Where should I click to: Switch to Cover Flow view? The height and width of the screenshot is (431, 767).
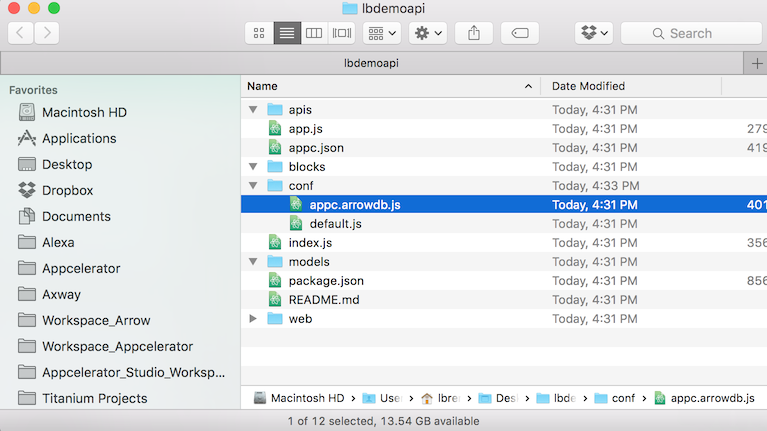[x=341, y=33]
